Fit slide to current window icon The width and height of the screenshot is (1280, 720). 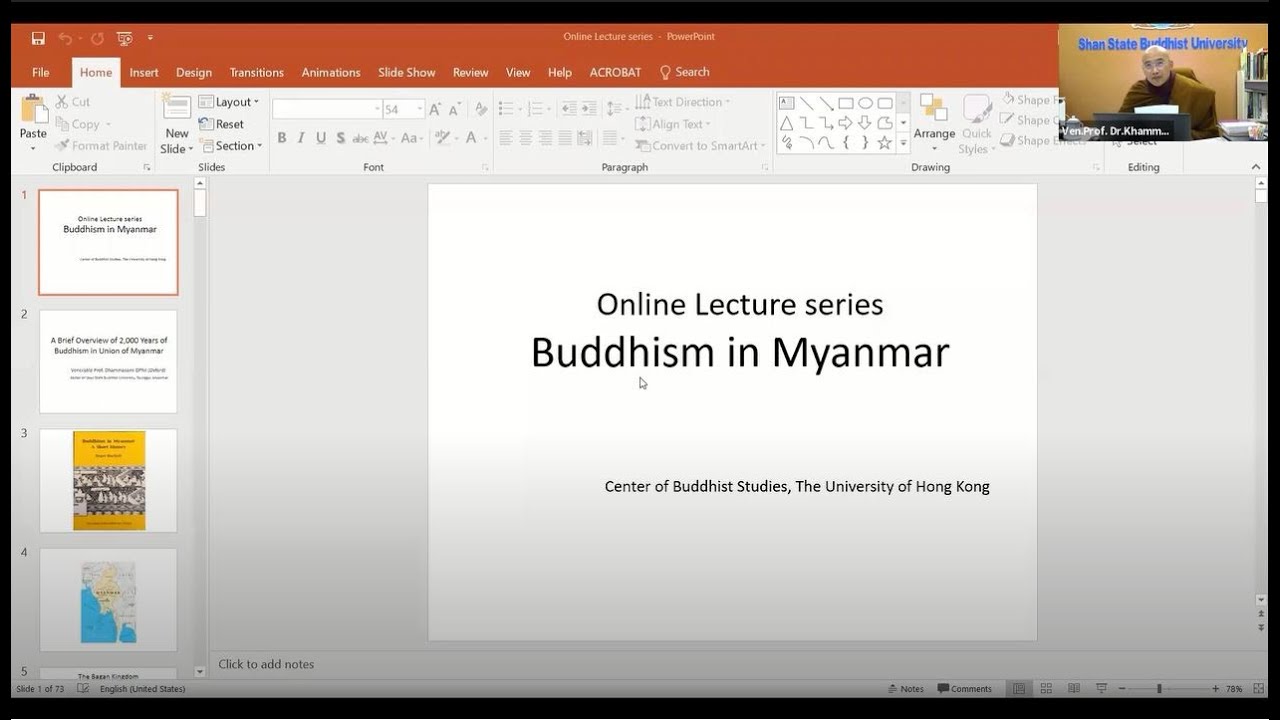pyautogui.click(x=1259, y=689)
